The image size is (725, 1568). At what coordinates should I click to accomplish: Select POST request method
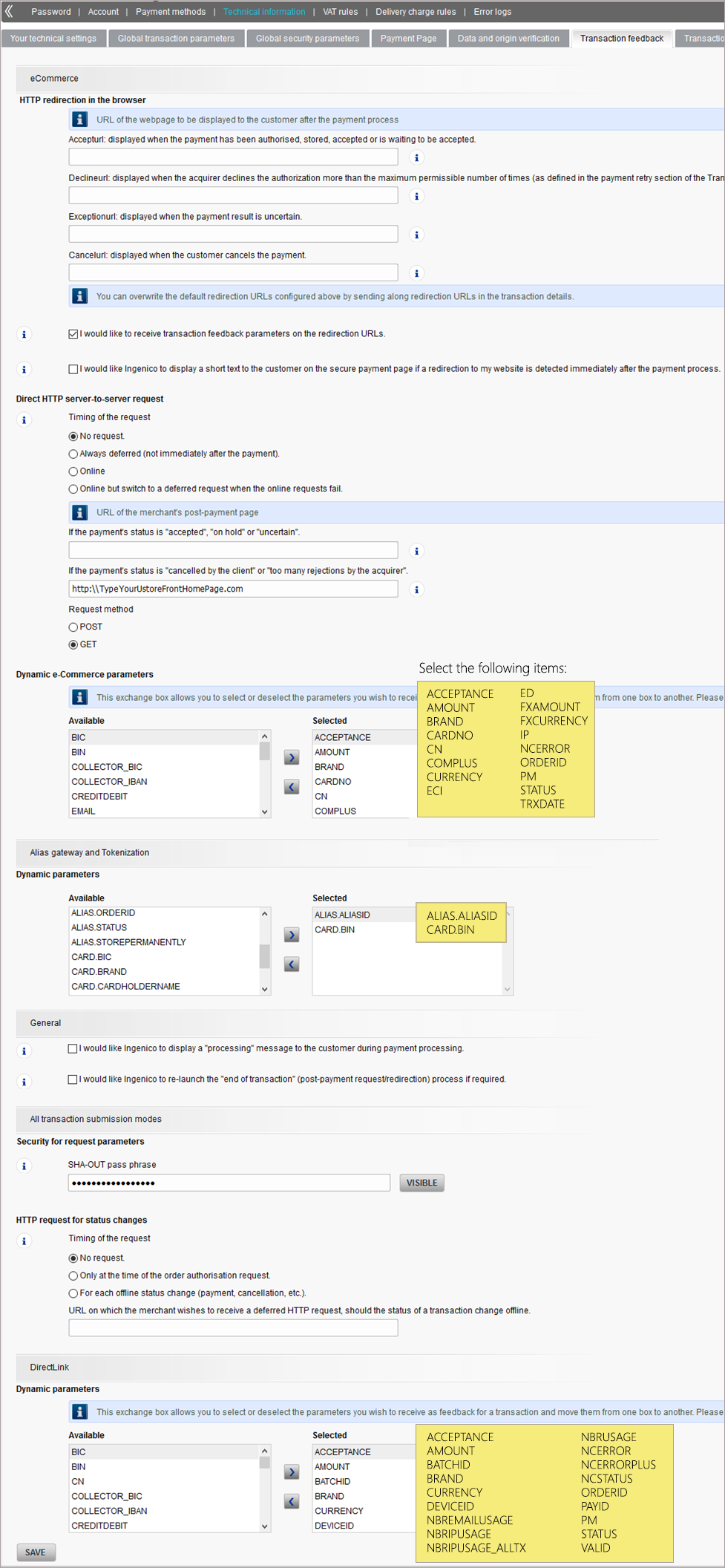point(73,627)
